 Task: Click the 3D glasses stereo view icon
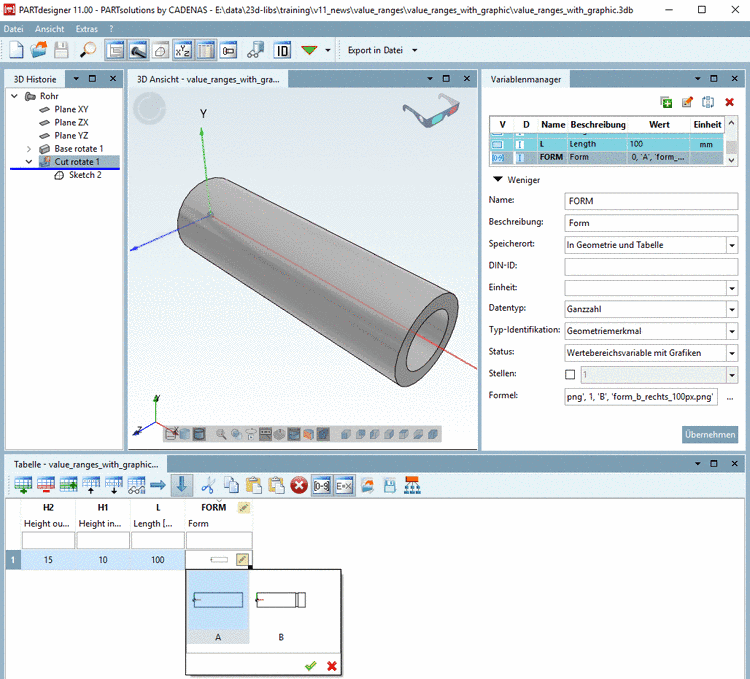pyautogui.click(x=431, y=110)
